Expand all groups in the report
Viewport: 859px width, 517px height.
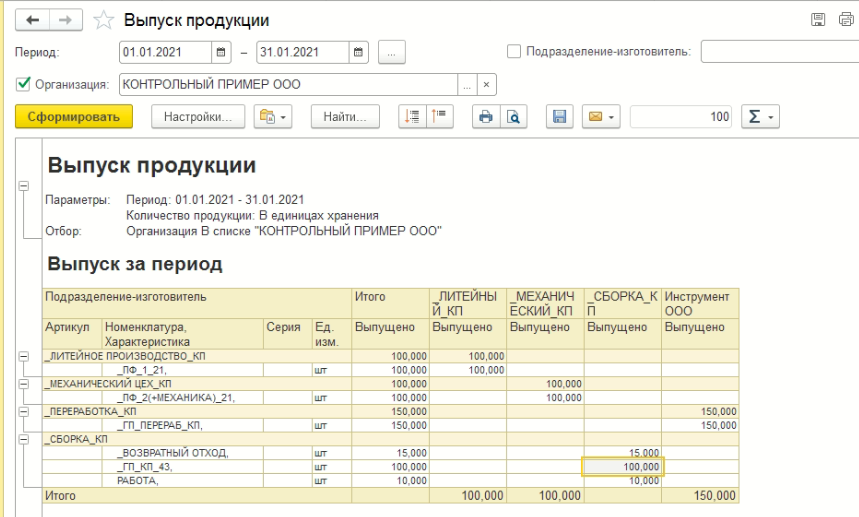tap(411, 117)
